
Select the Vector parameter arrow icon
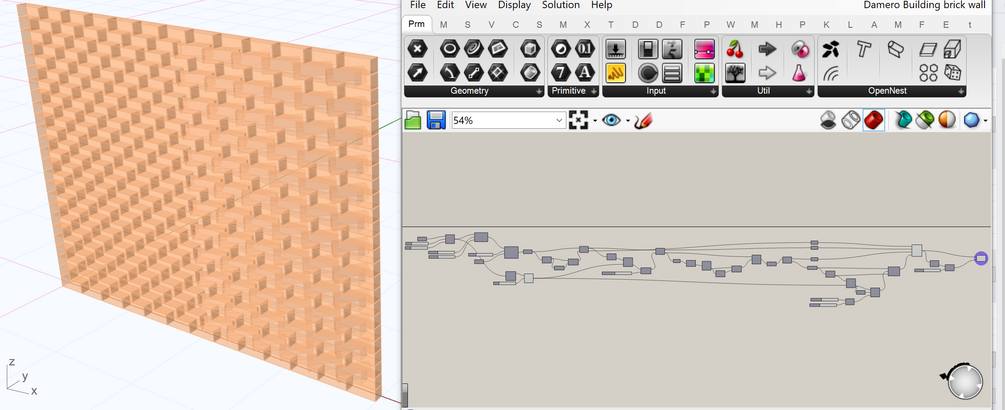click(x=417, y=72)
